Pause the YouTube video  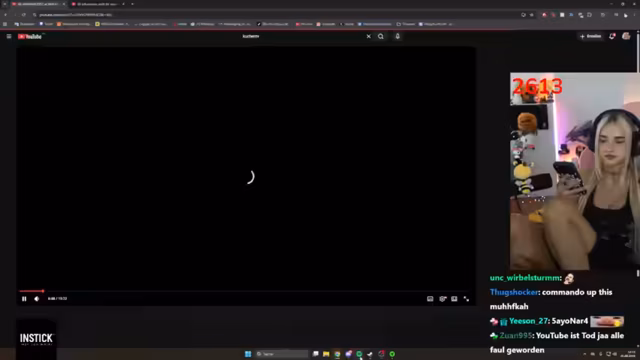point(24,299)
